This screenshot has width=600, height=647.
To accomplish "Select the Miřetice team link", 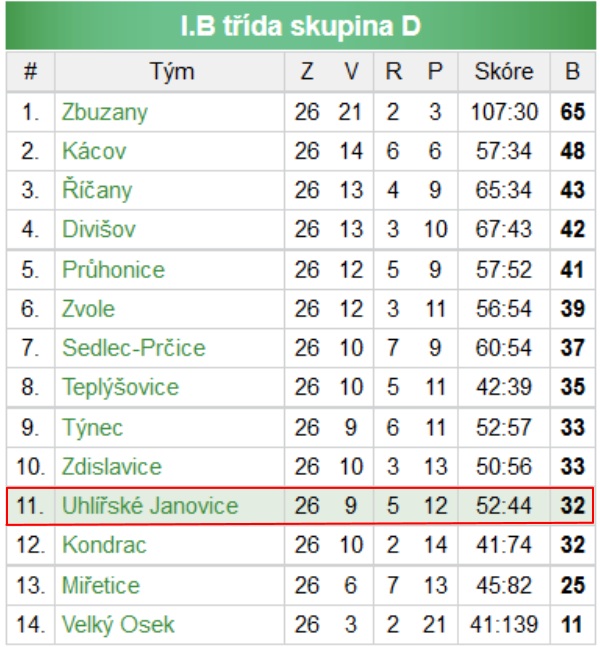I will pos(101,585).
